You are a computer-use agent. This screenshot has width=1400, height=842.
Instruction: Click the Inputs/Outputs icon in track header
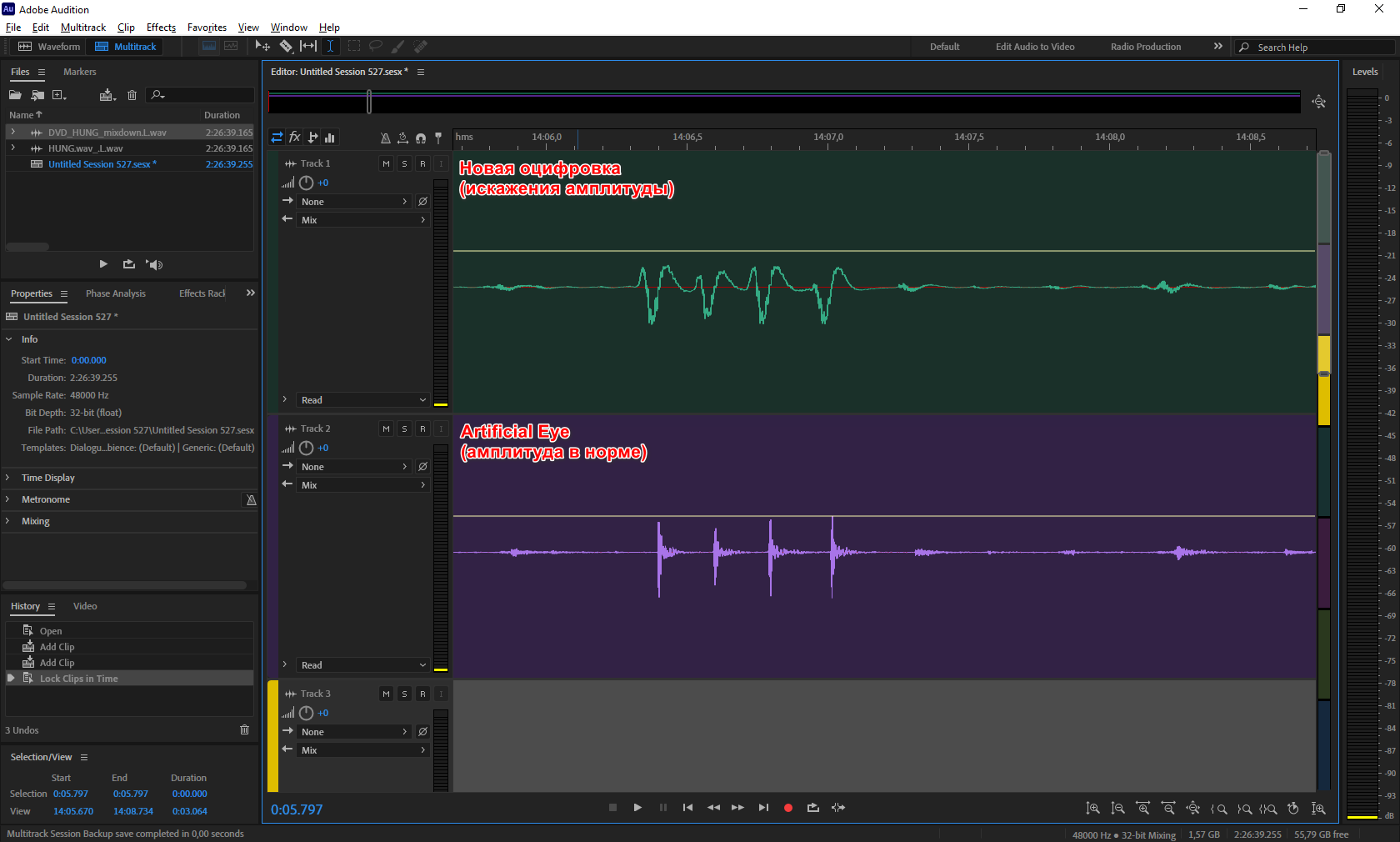coord(277,138)
